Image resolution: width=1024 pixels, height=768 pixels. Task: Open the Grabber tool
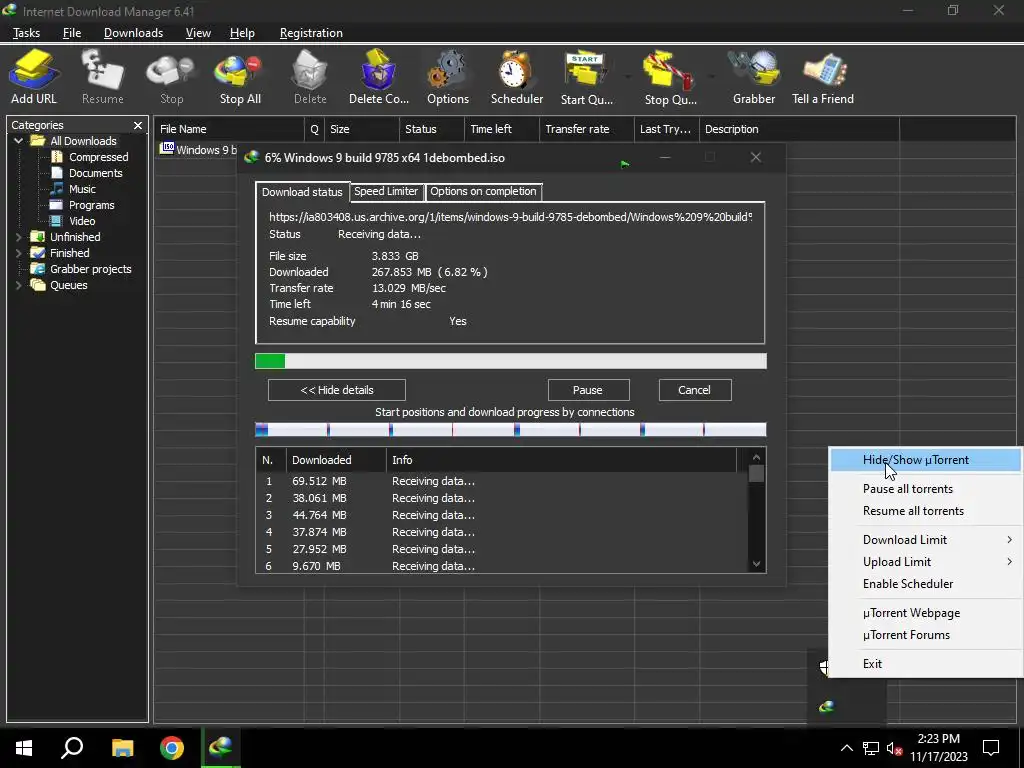pos(754,77)
